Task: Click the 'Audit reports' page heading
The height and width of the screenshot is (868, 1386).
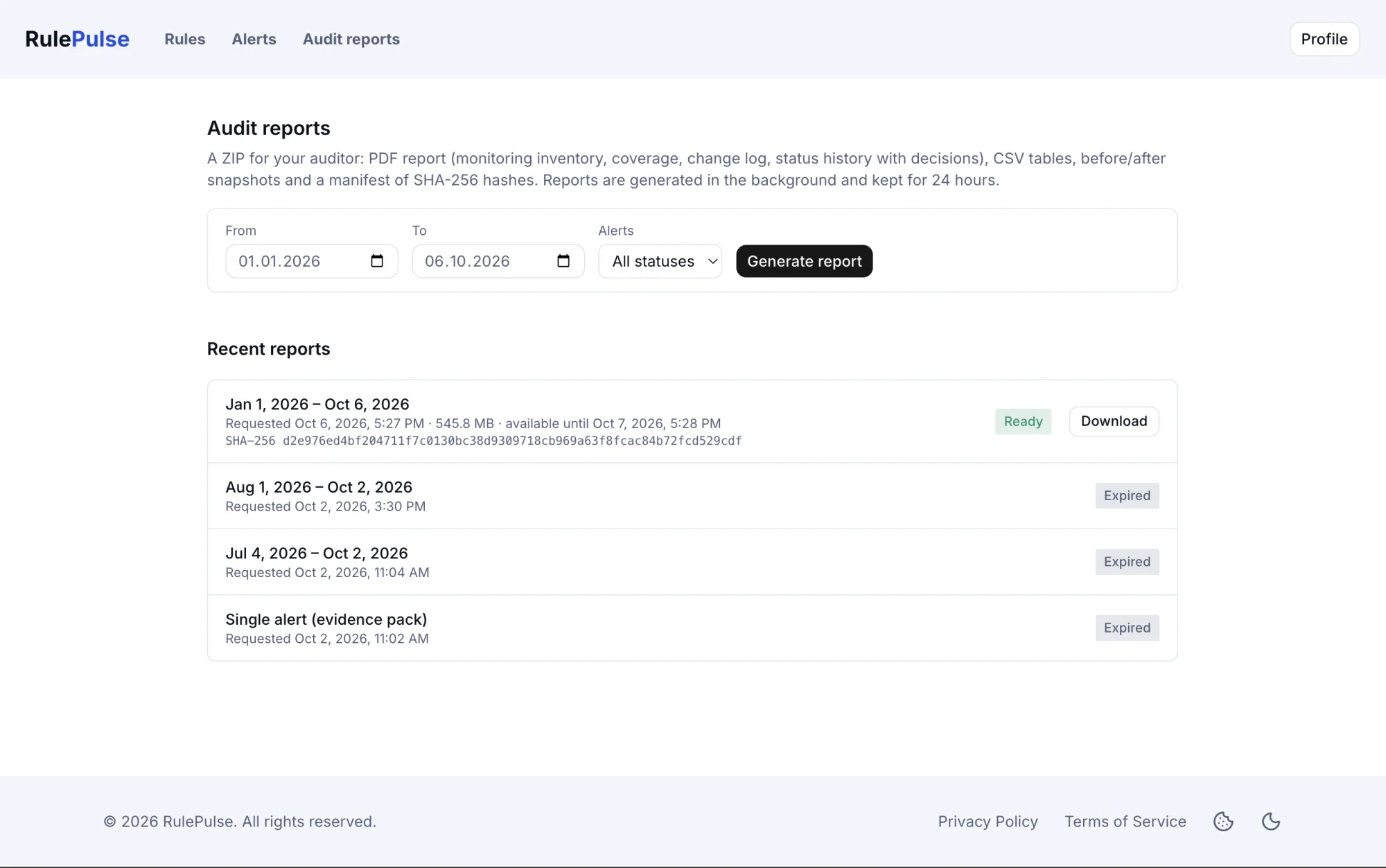Action: [269, 128]
